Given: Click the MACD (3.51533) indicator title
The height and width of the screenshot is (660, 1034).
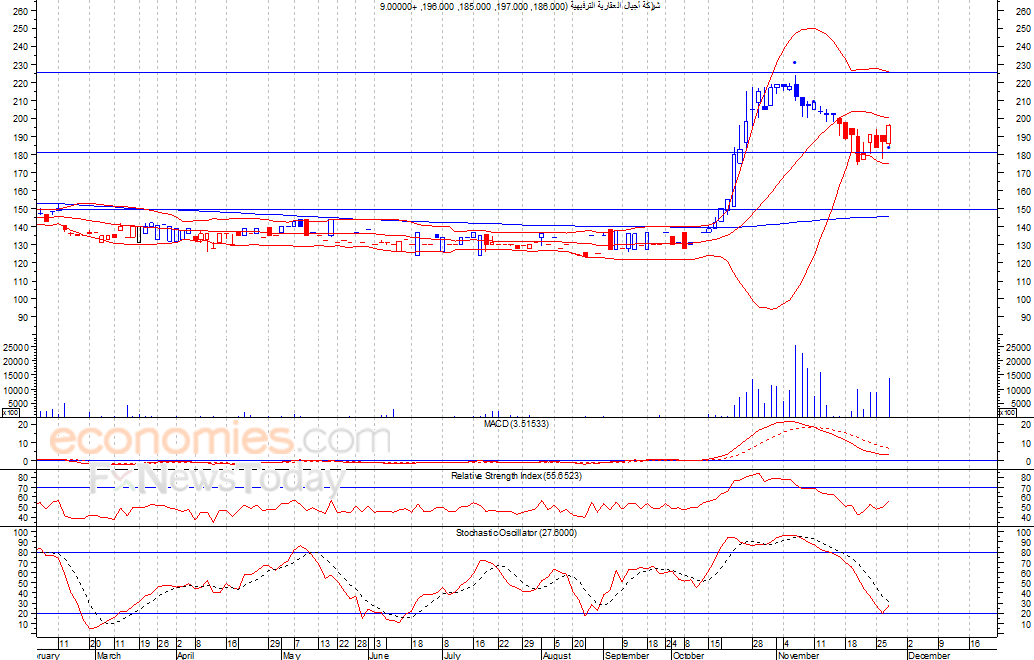Looking at the screenshot, I should click(x=516, y=424).
